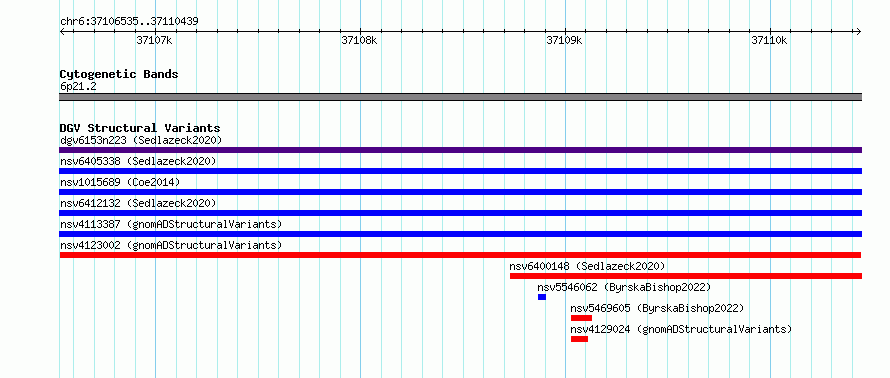Open nsv1015689 (Coe2014) label
The image size is (890, 378).
pyautogui.click(x=120, y=182)
